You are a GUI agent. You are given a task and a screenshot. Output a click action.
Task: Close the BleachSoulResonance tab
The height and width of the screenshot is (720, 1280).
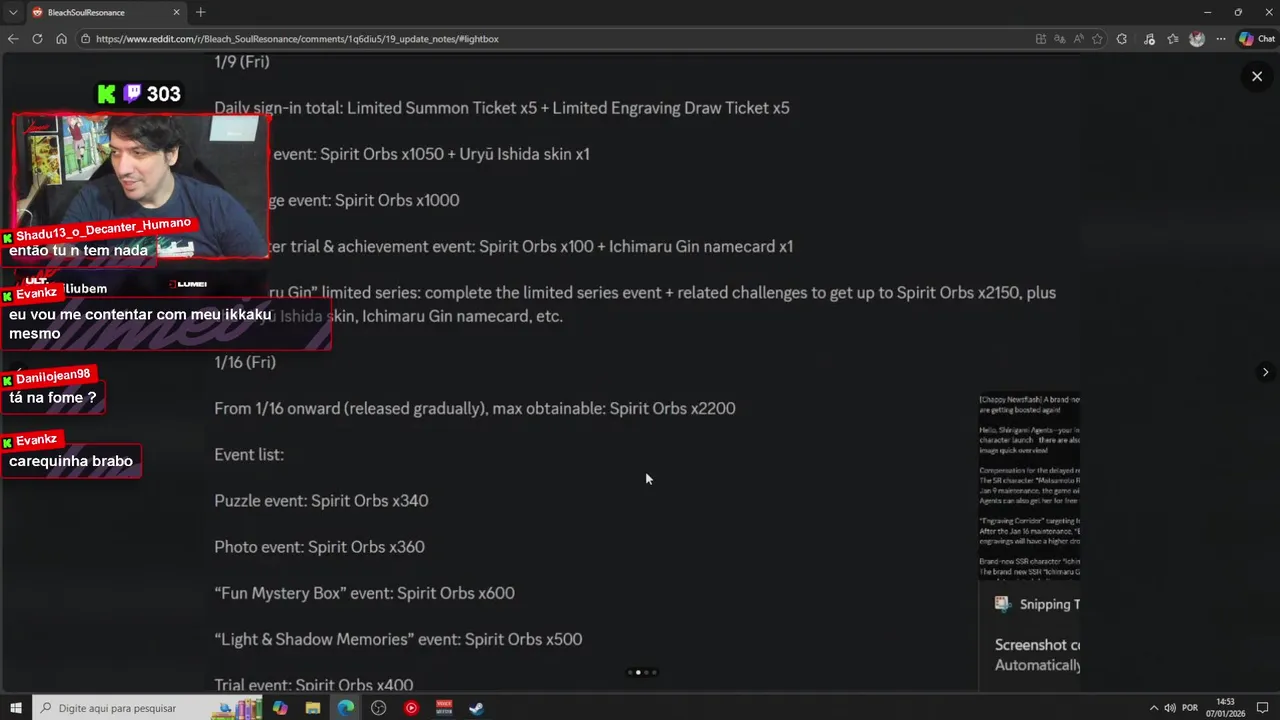pos(177,12)
